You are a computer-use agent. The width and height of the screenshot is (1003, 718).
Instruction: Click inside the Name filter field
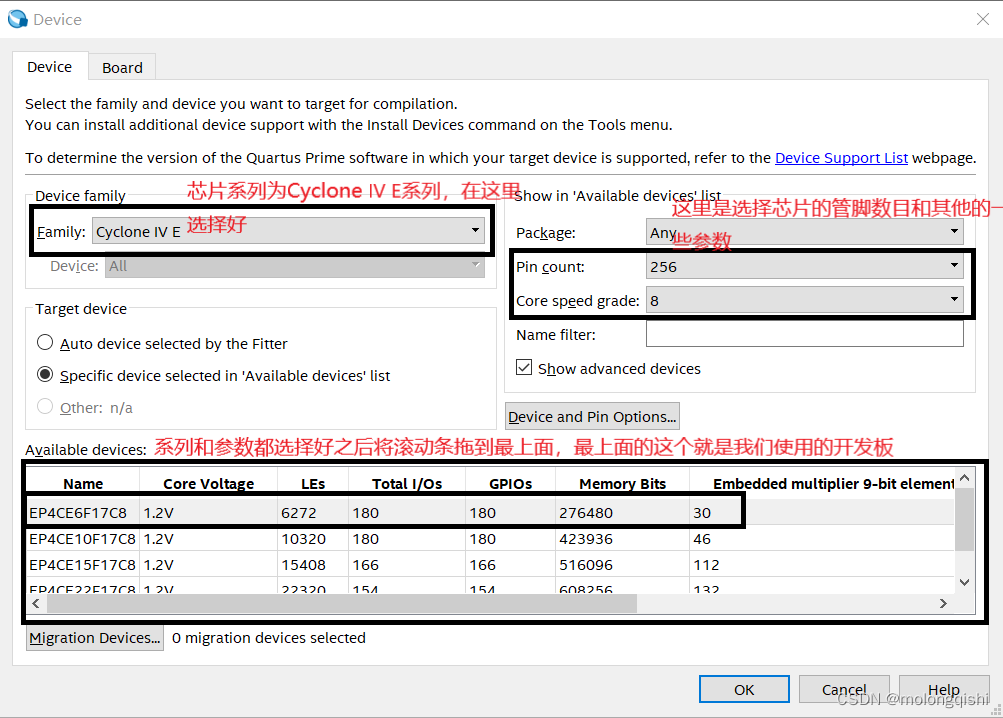click(x=805, y=334)
